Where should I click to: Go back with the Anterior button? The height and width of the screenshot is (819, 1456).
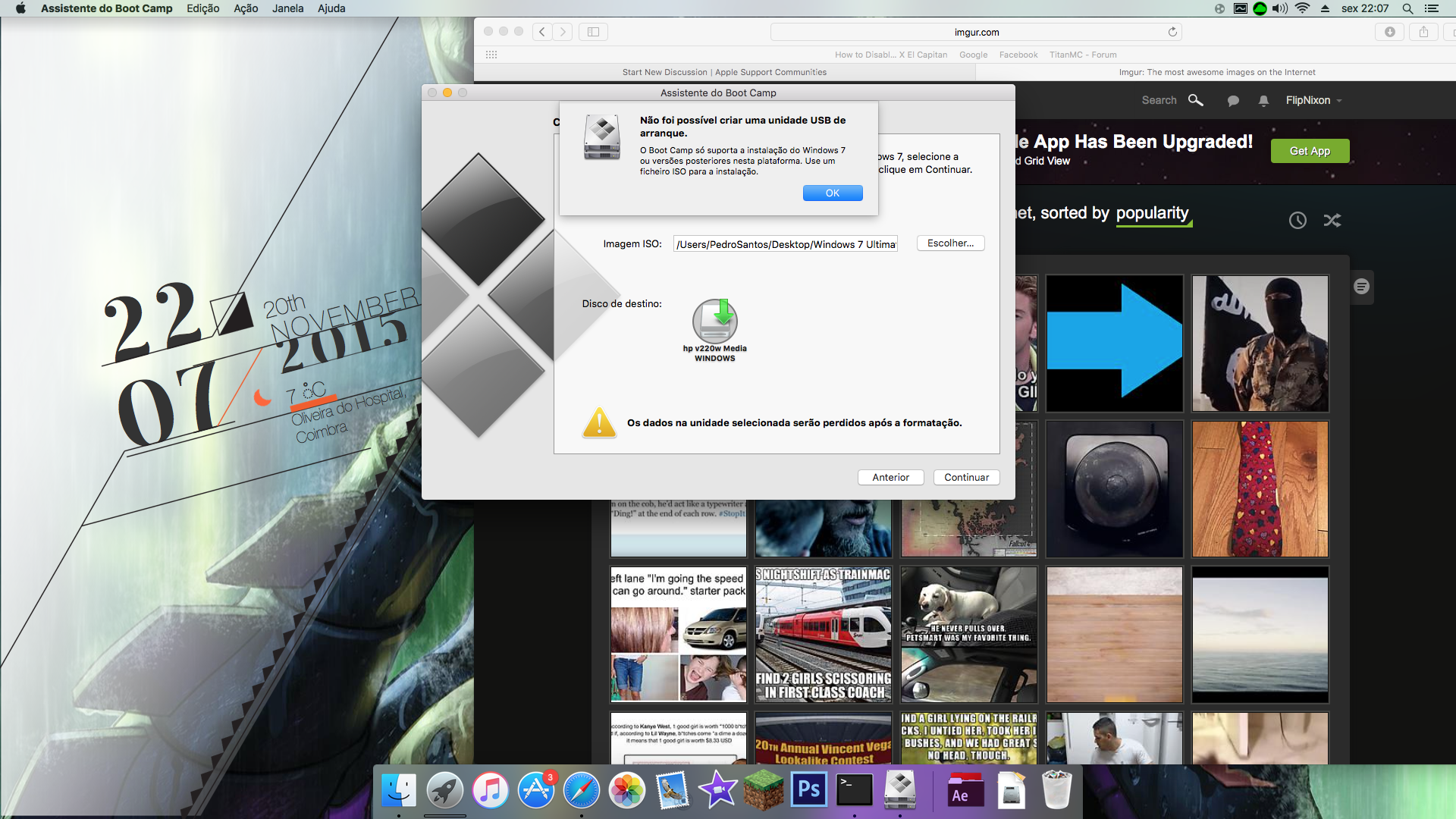[x=890, y=478]
